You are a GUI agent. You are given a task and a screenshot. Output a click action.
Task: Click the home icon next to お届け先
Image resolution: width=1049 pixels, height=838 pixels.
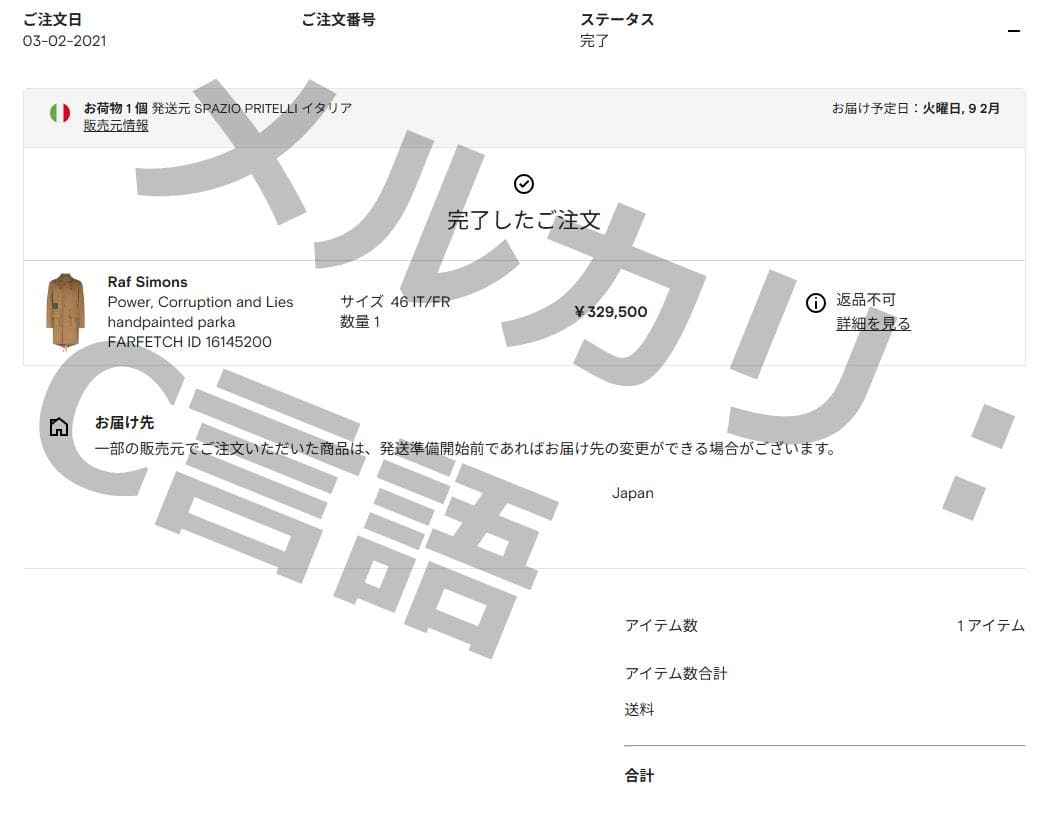(x=58, y=424)
